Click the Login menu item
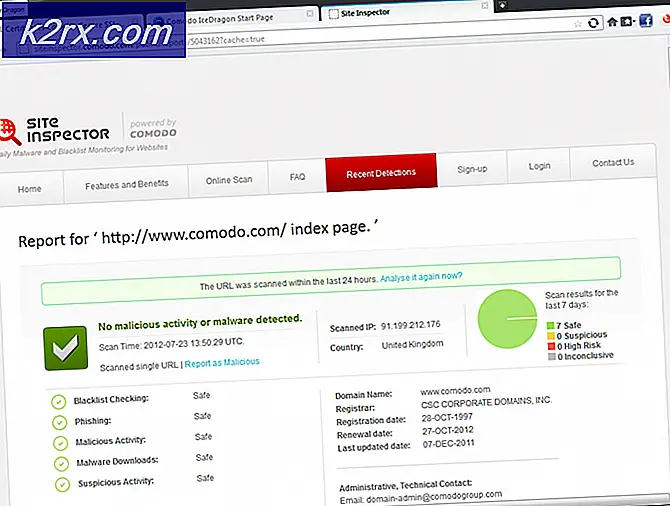 click(x=539, y=166)
